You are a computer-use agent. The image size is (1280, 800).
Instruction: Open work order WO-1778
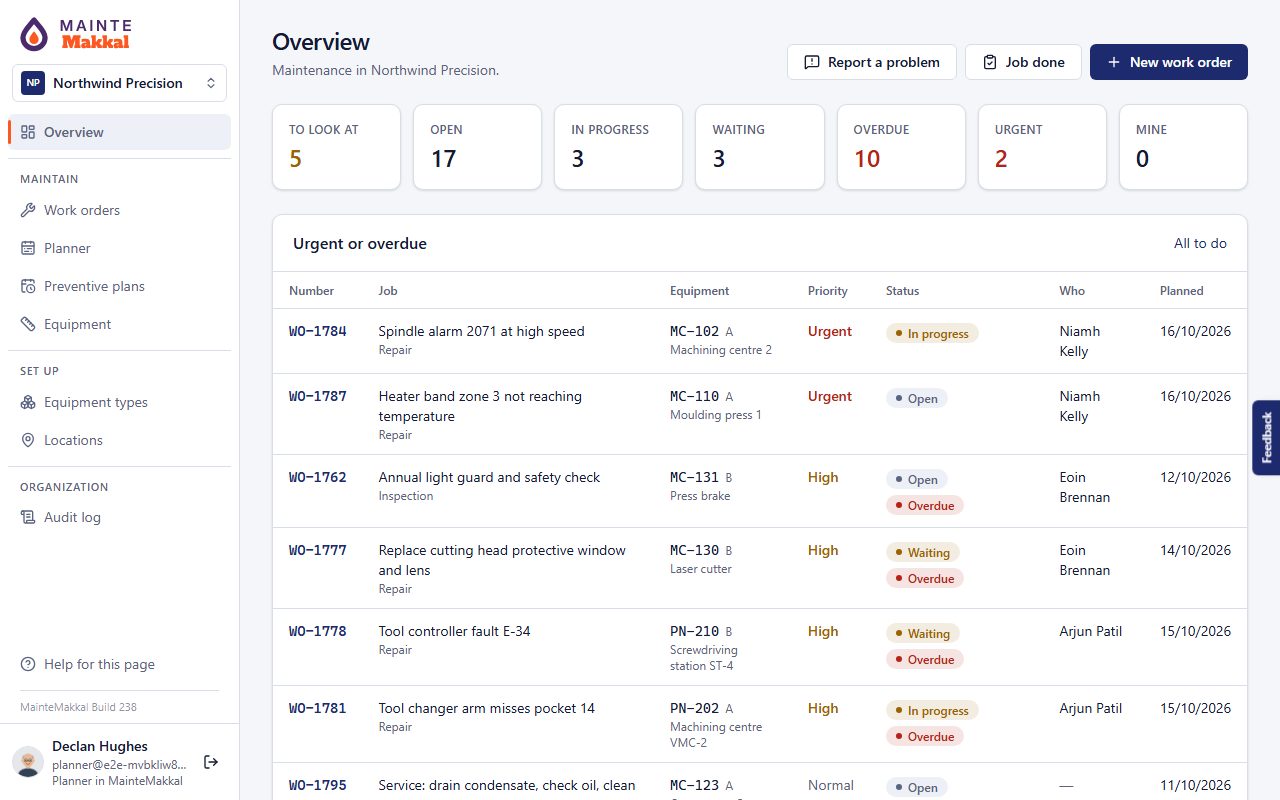click(318, 631)
